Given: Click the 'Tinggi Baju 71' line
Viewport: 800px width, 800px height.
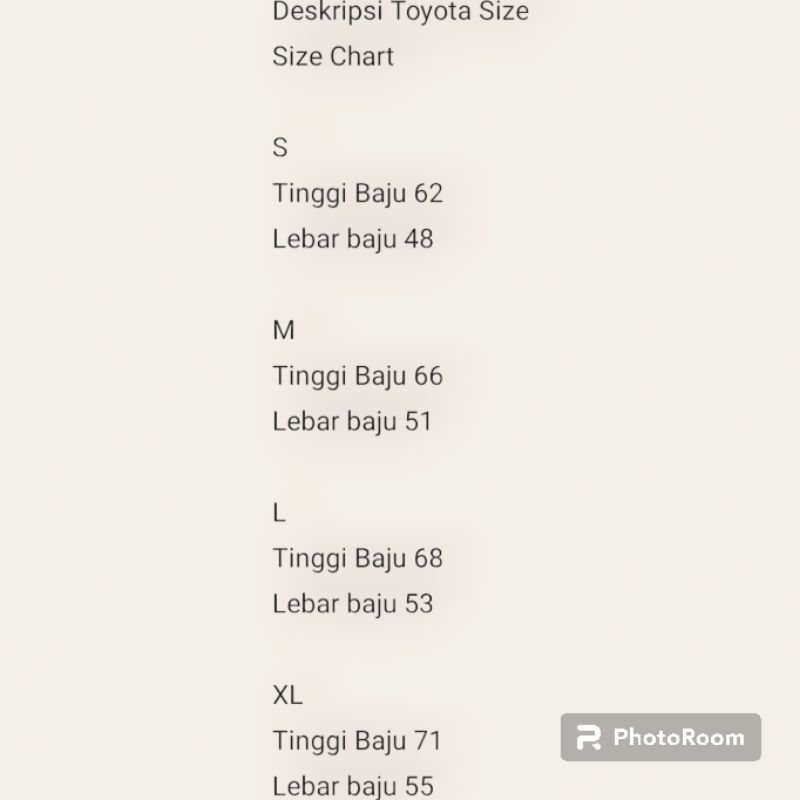Looking at the screenshot, I should point(356,741).
